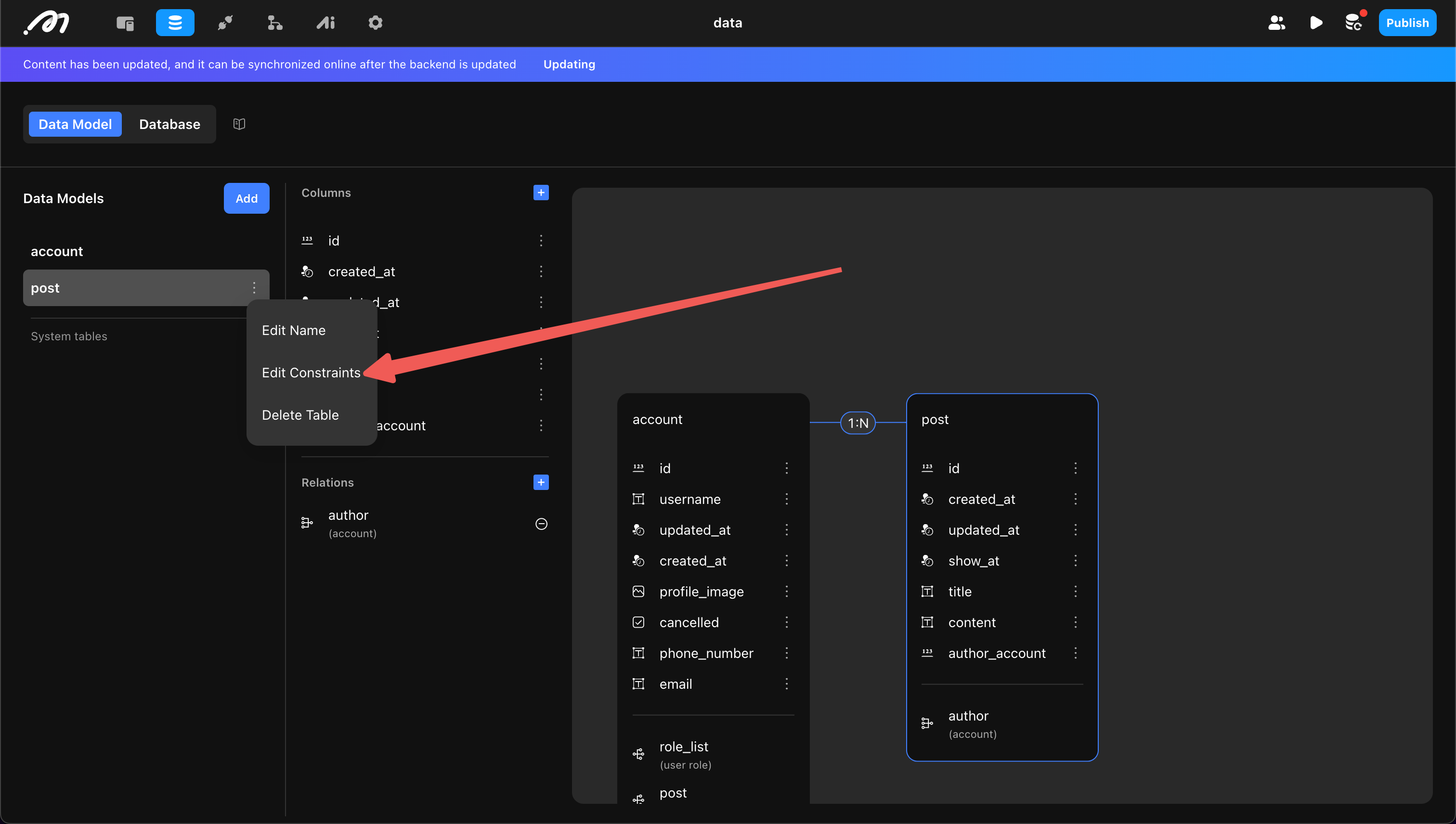This screenshot has width=1456, height=824.
Task: Open options for created_at in Columns list
Action: coord(541,271)
